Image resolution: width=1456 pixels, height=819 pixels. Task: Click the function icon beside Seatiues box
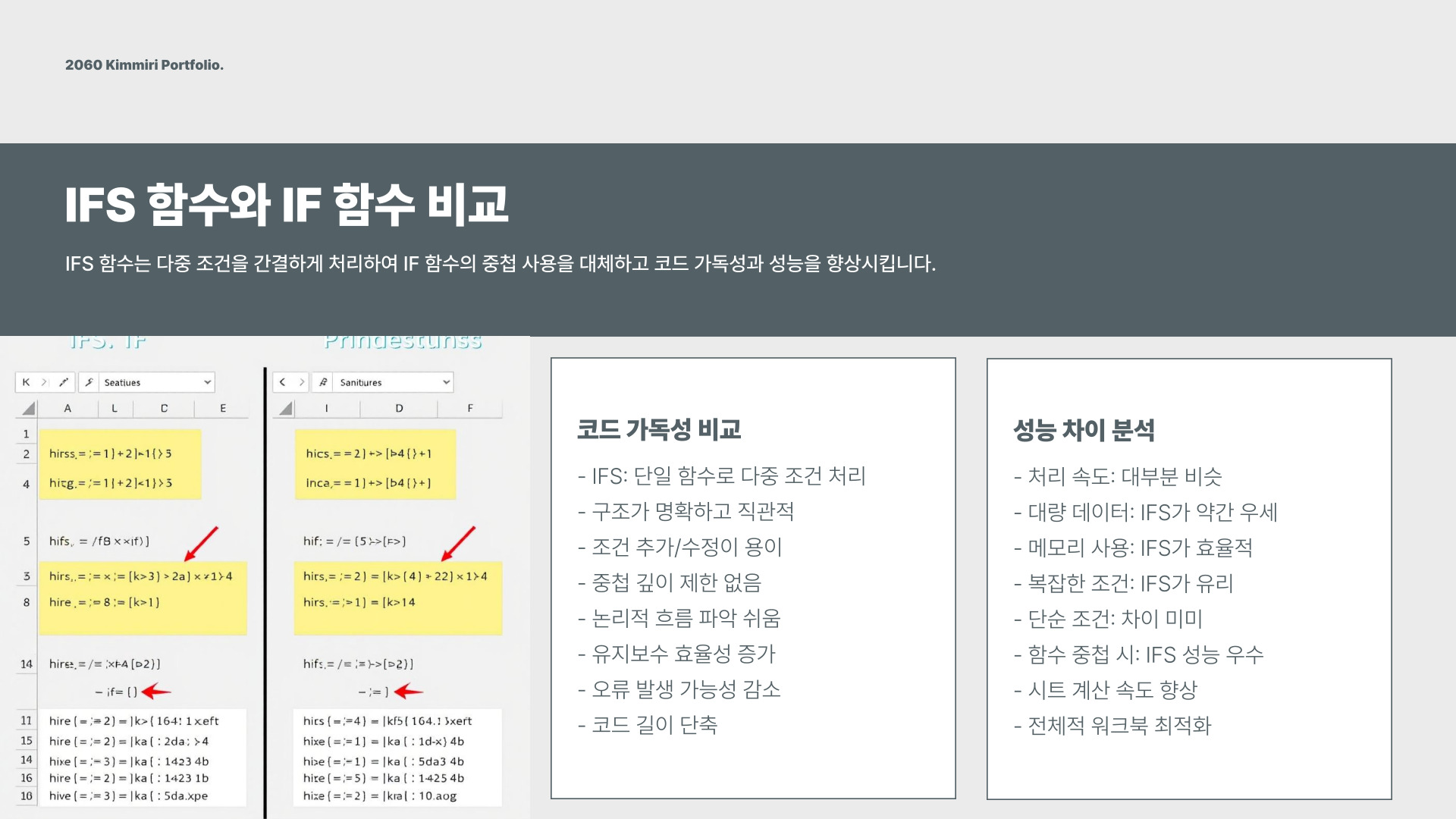pos(89,382)
